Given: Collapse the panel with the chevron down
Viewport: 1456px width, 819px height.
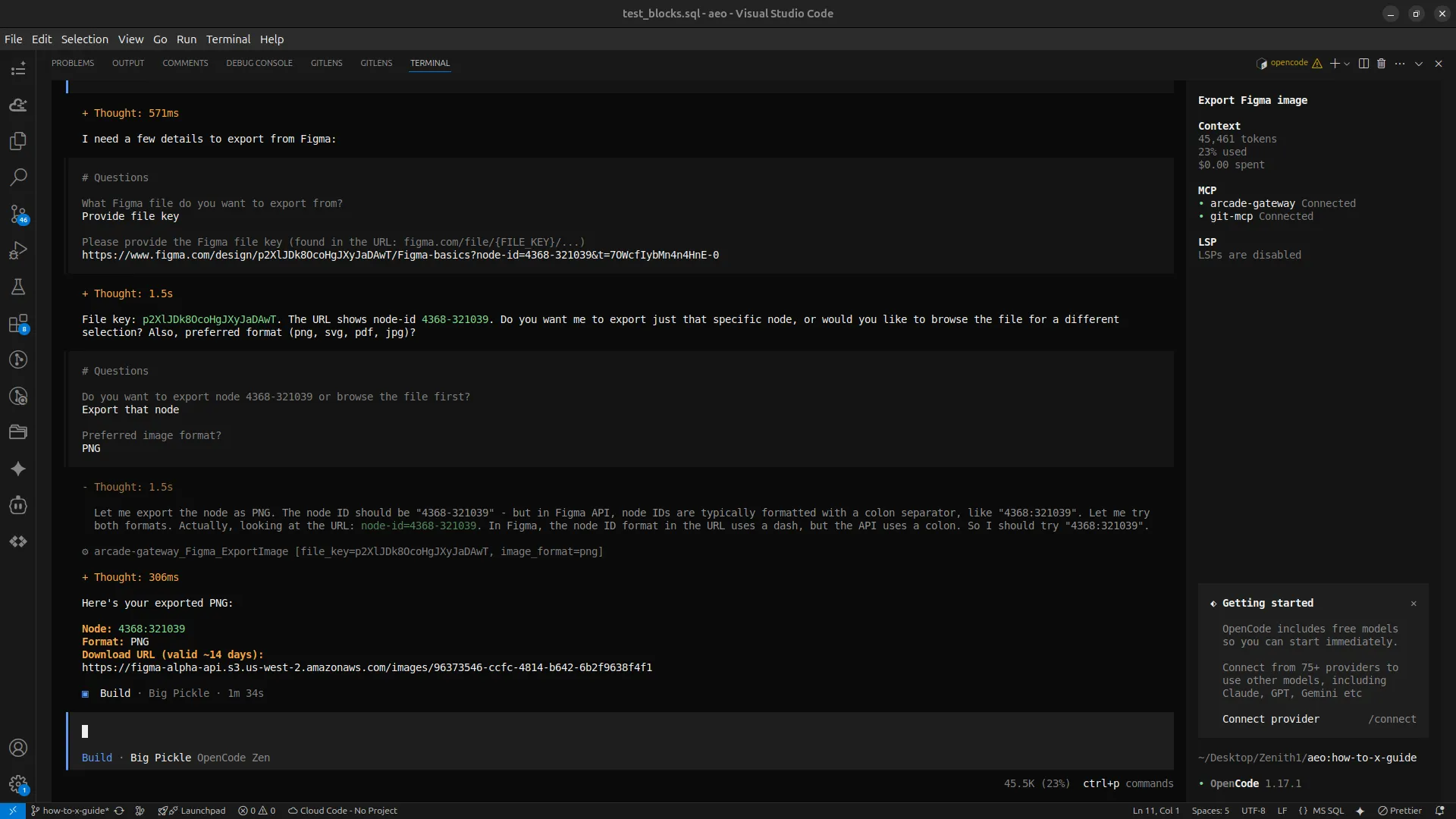Looking at the screenshot, I should click(1419, 64).
